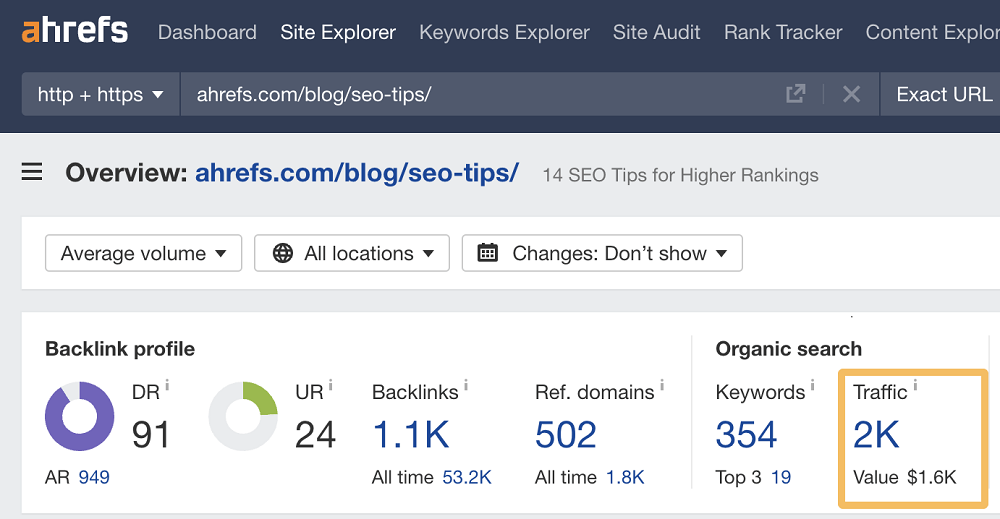The width and height of the screenshot is (1000, 519).
Task: Open the Site Audit tool
Action: pos(656,32)
